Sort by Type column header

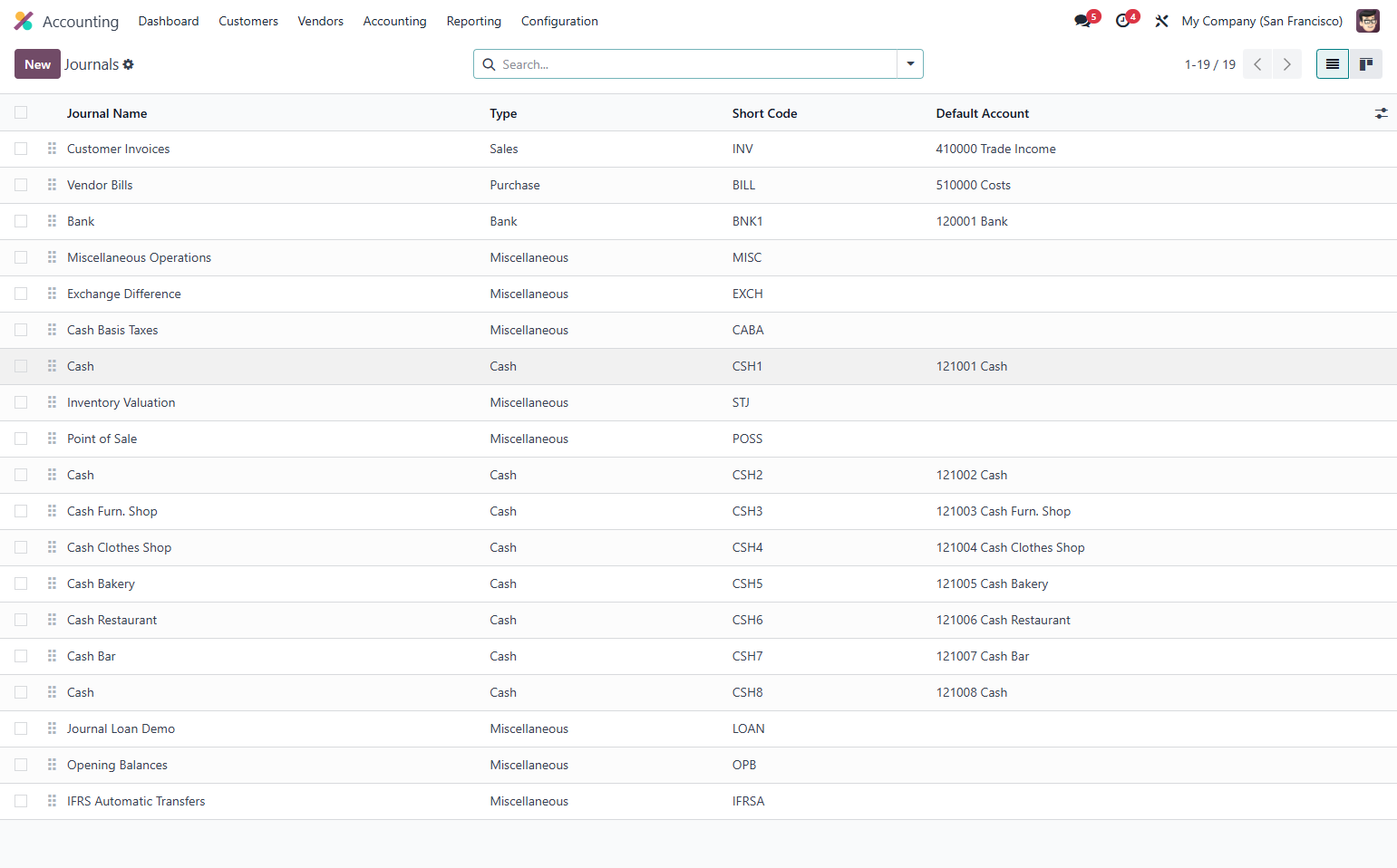(503, 113)
